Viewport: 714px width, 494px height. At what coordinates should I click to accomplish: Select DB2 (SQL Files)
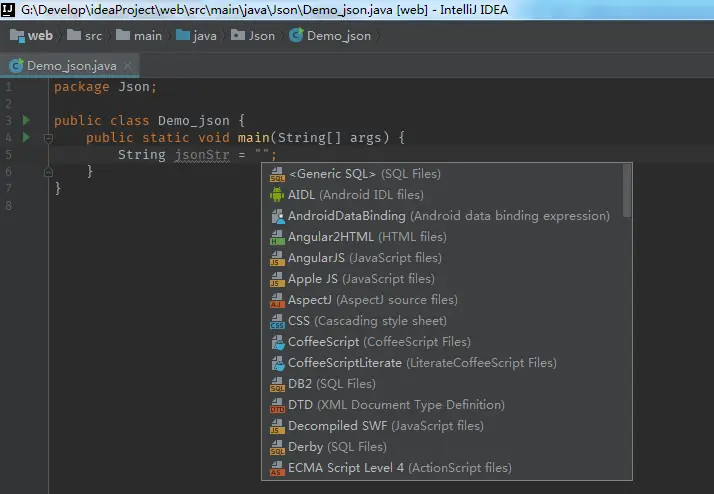(x=442, y=384)
